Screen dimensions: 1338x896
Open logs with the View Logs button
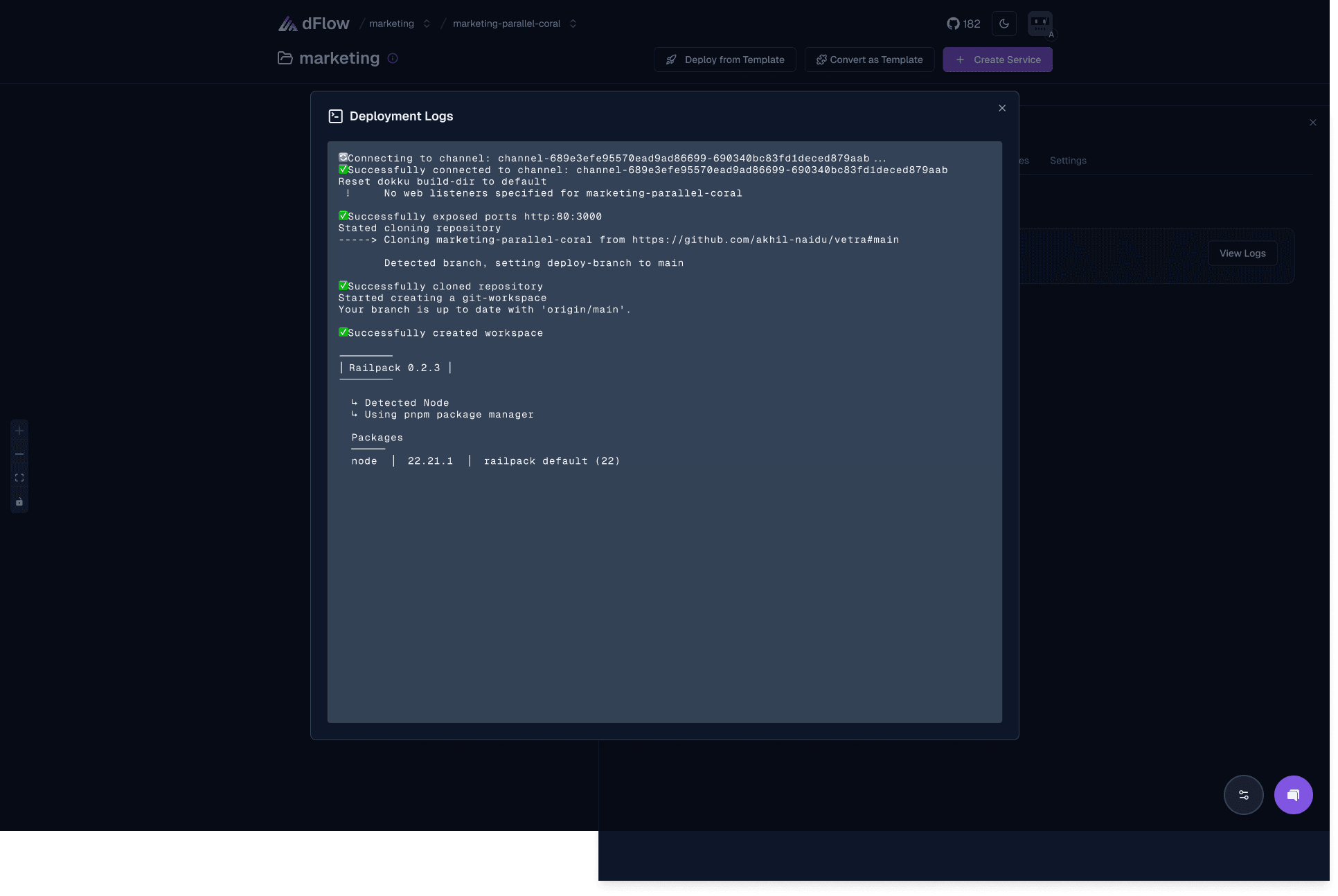coord(1242,253)
